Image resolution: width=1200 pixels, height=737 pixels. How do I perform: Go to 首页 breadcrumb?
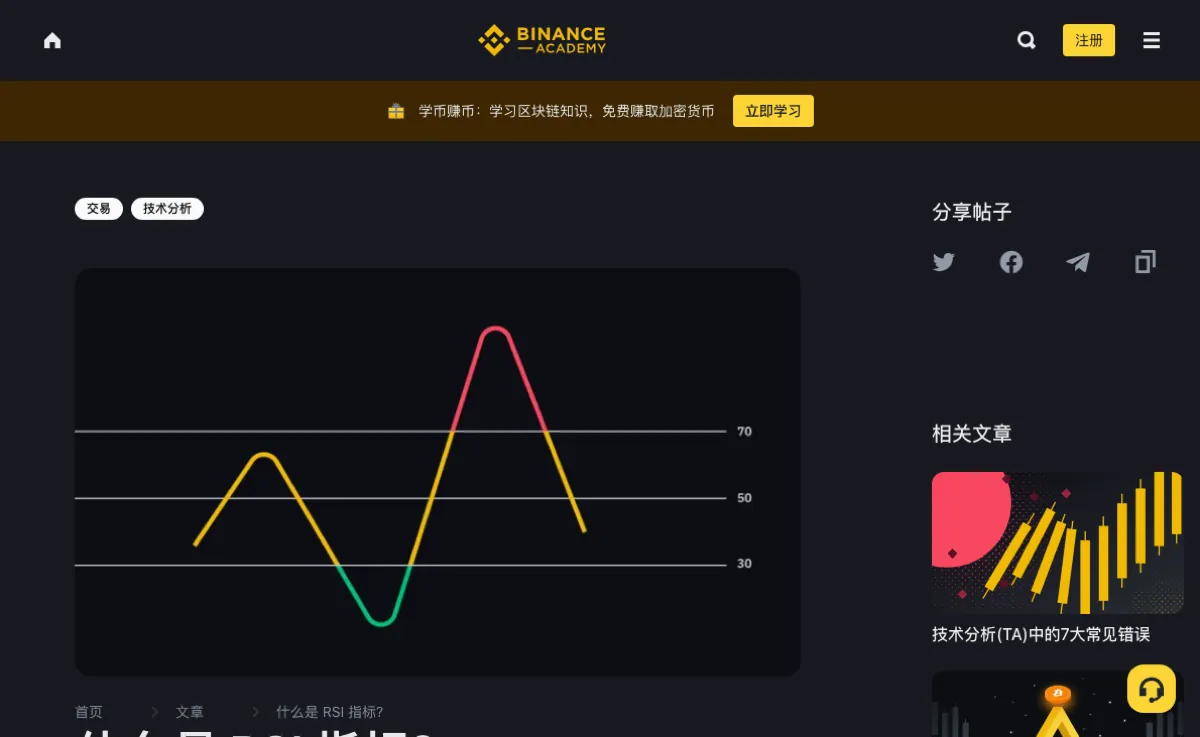[x=89, y=712]
